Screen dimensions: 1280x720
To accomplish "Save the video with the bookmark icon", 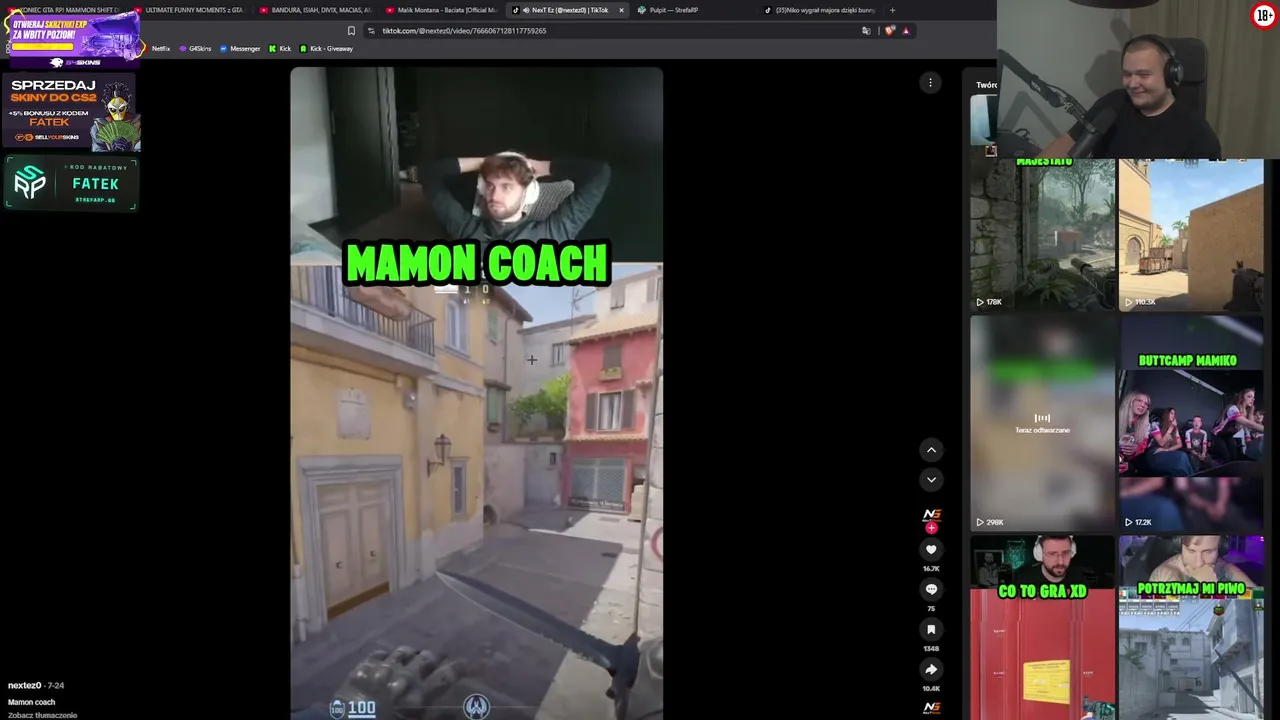I will coord(931,629).
